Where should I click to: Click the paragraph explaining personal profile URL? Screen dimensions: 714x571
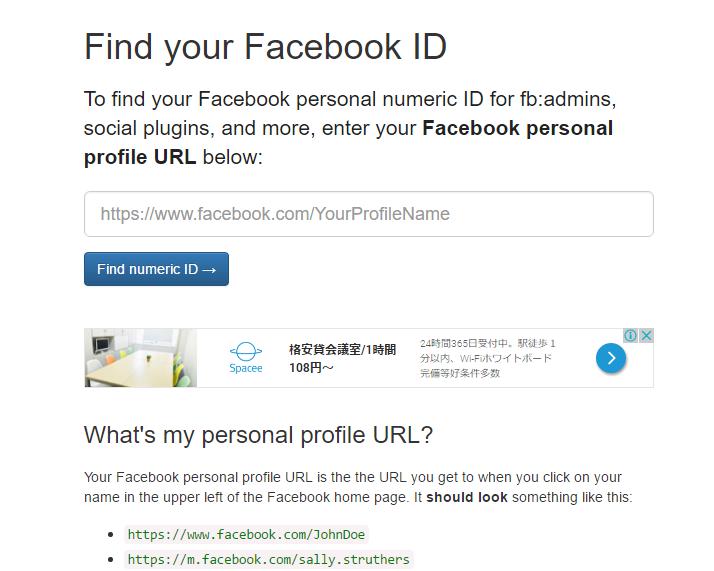point(358,487)
